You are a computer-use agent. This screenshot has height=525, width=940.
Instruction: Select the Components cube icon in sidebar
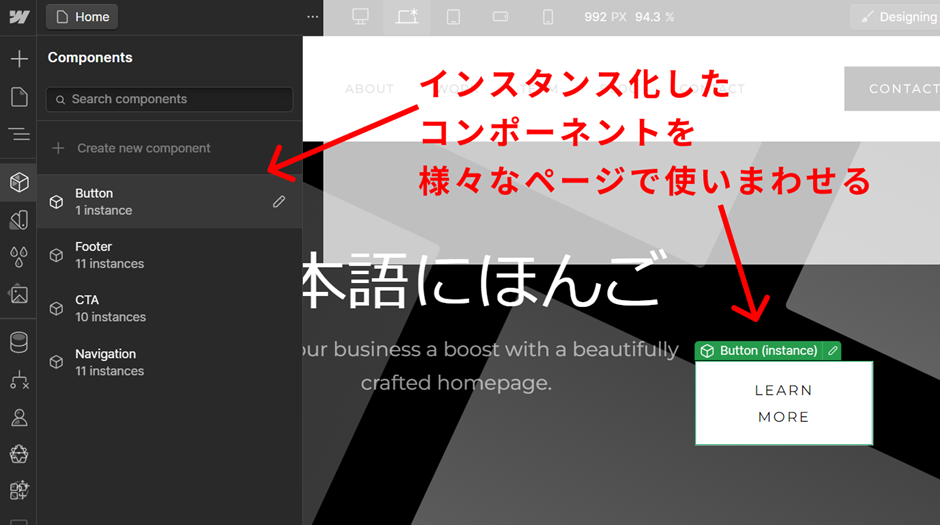click(19, 182)
